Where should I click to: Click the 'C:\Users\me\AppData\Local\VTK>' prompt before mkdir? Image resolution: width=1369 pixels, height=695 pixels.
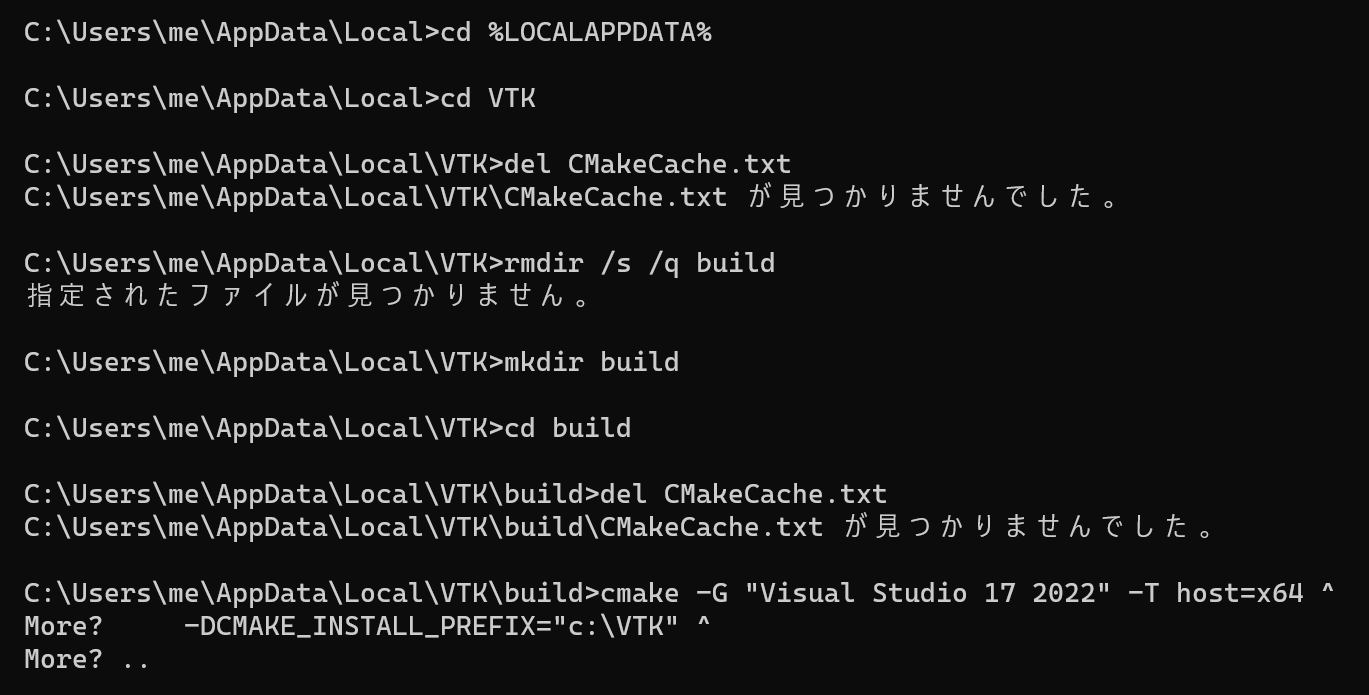(x=264, y=362)
